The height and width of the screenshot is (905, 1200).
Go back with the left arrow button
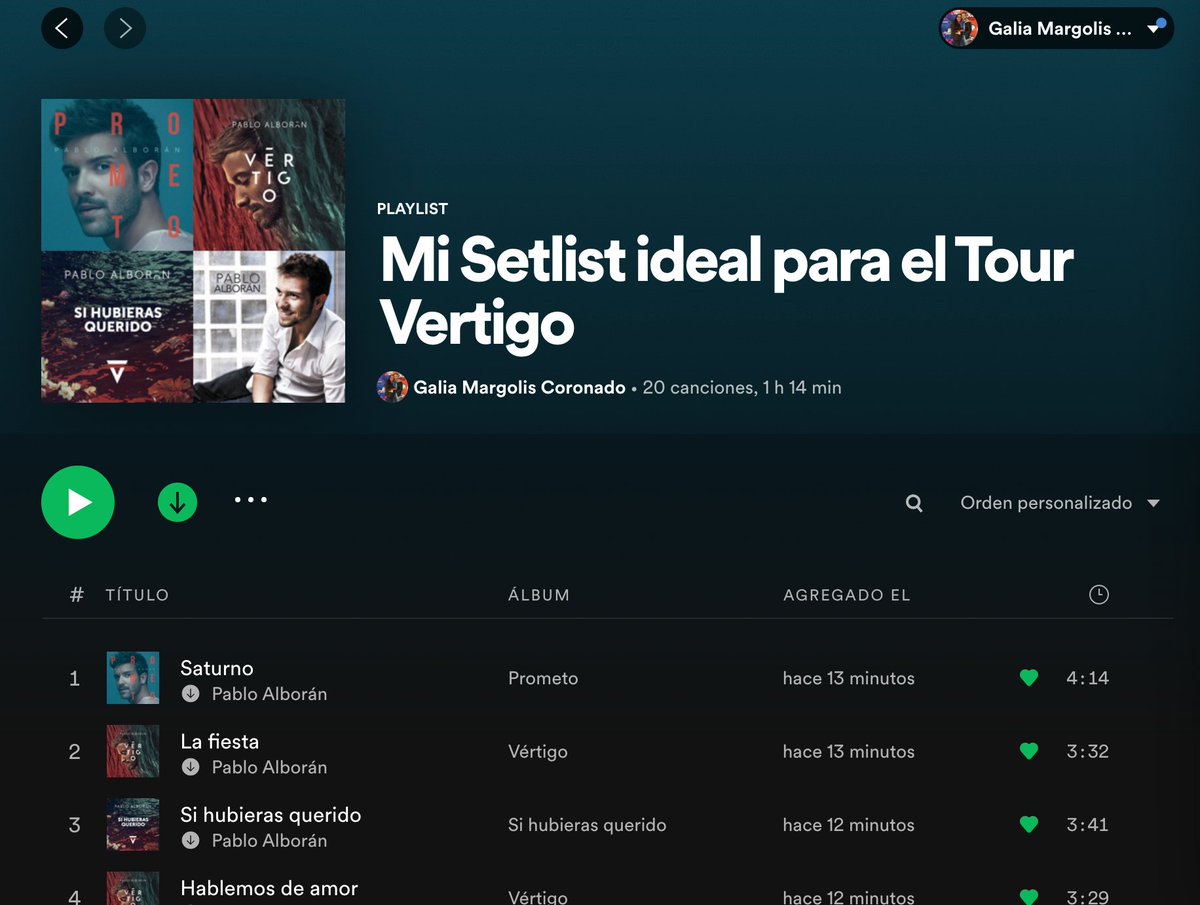(62, 28)
